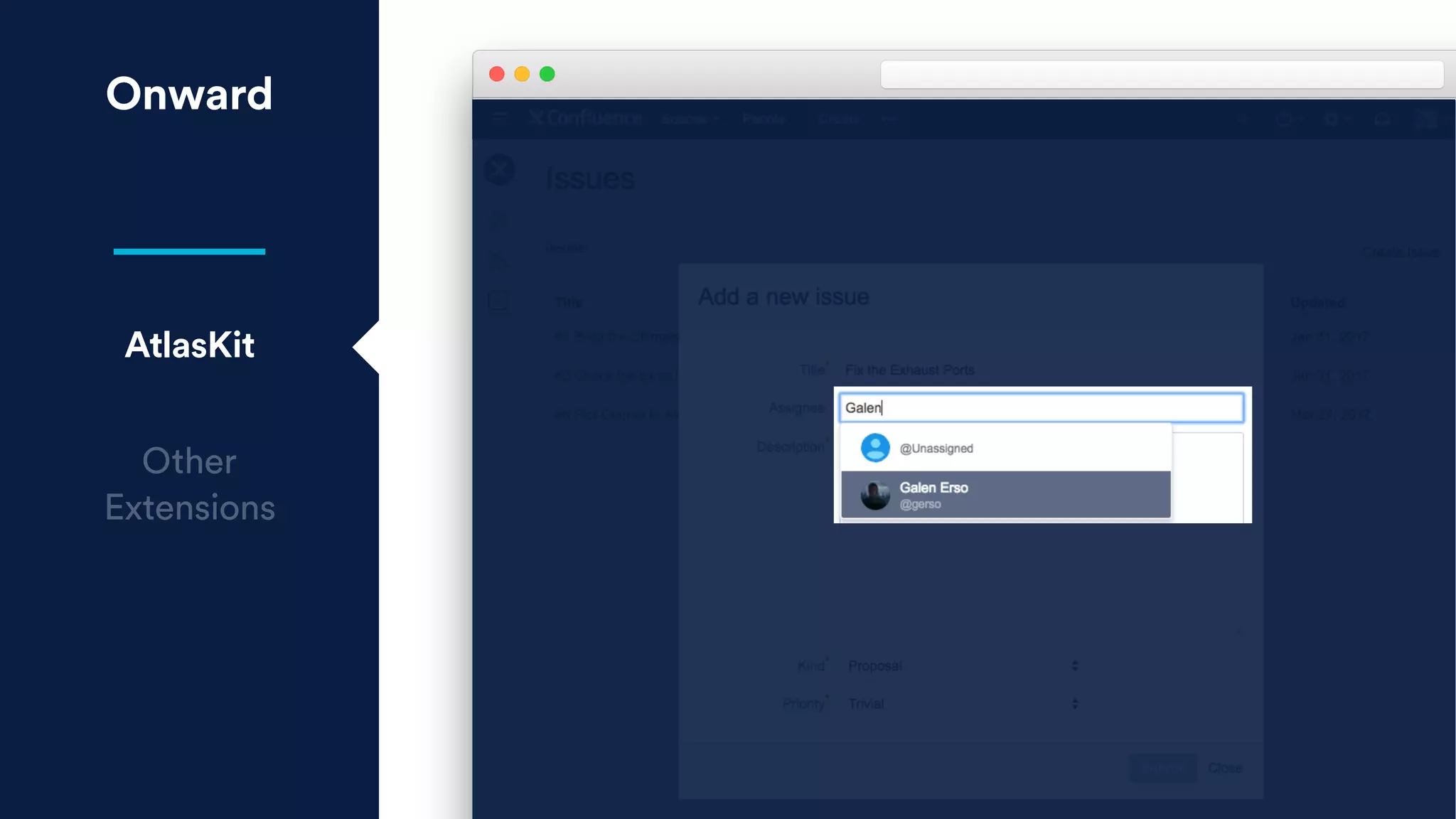This screenshot has height=819, width=1456.
Task: Click the Updated column header
Action: [x=1317, y=303]
